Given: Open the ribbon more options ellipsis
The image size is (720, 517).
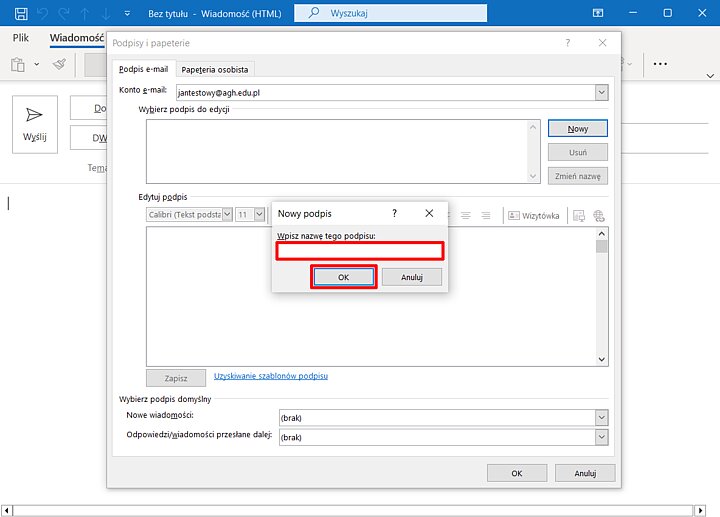Looking at the screenshot, I should point(660,64).
